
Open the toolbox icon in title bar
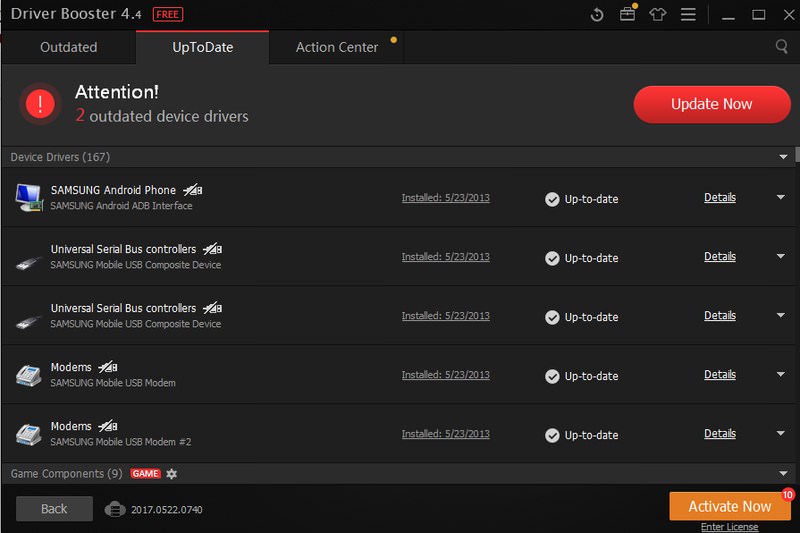click(x=628, y=13)
